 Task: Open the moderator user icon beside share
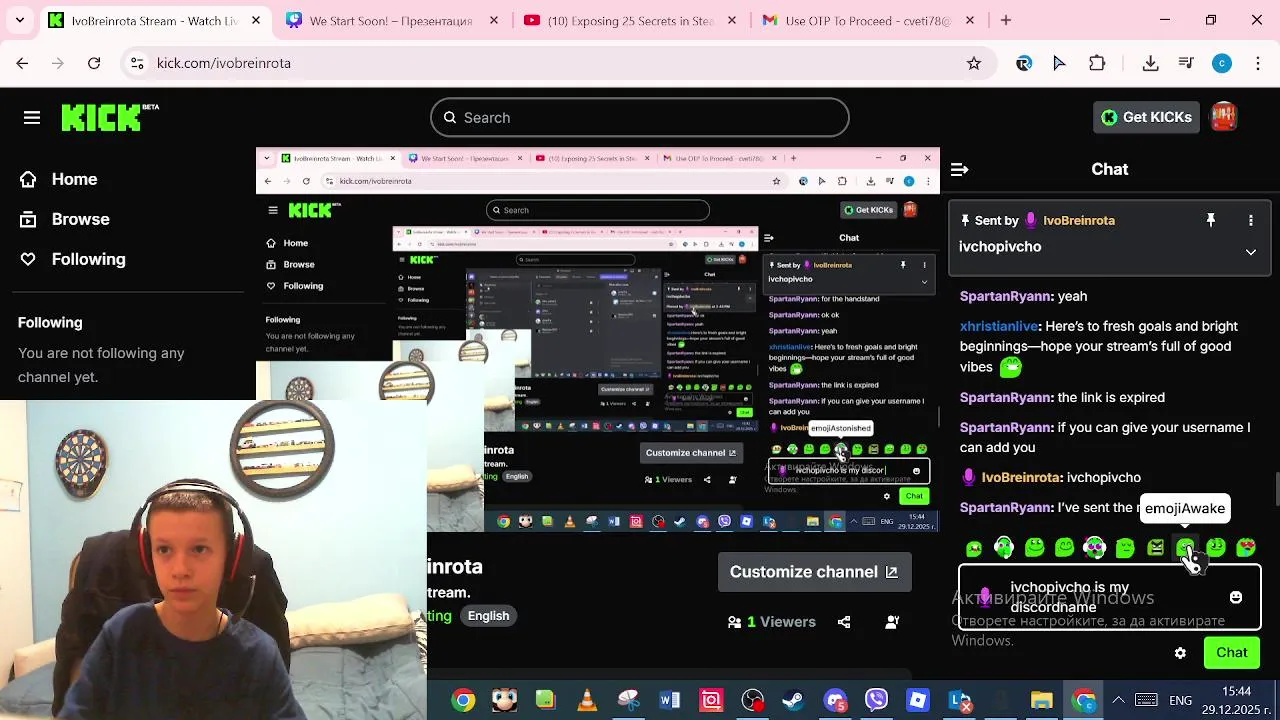tap(892, 622)
